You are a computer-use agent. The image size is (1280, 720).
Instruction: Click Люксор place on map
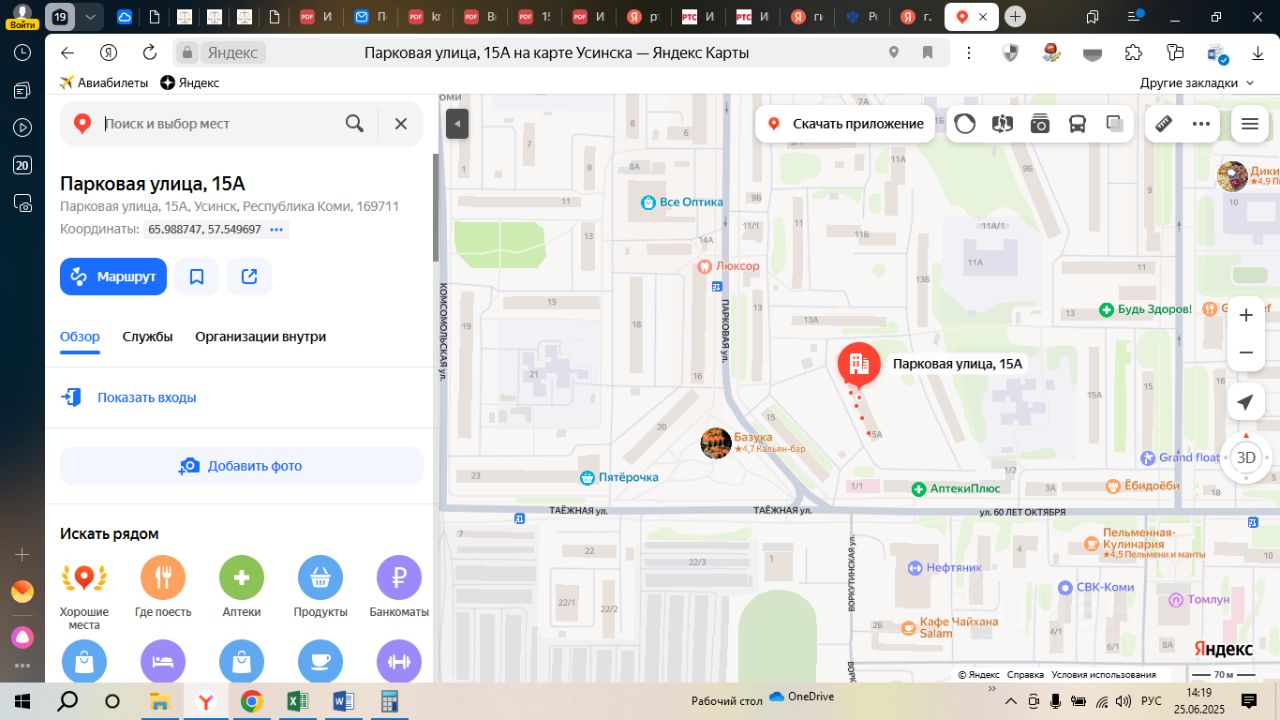(x=728, y=266)
